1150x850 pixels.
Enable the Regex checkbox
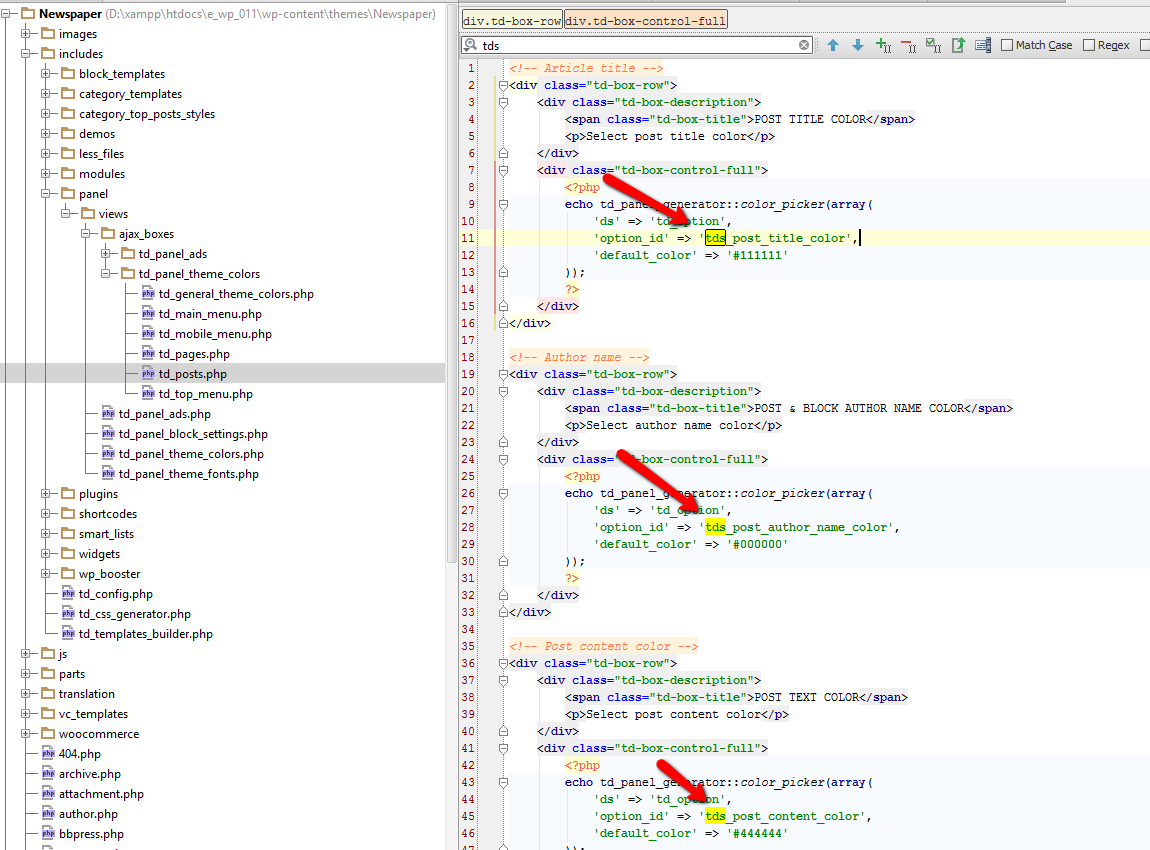click(x=1089, y=45)
